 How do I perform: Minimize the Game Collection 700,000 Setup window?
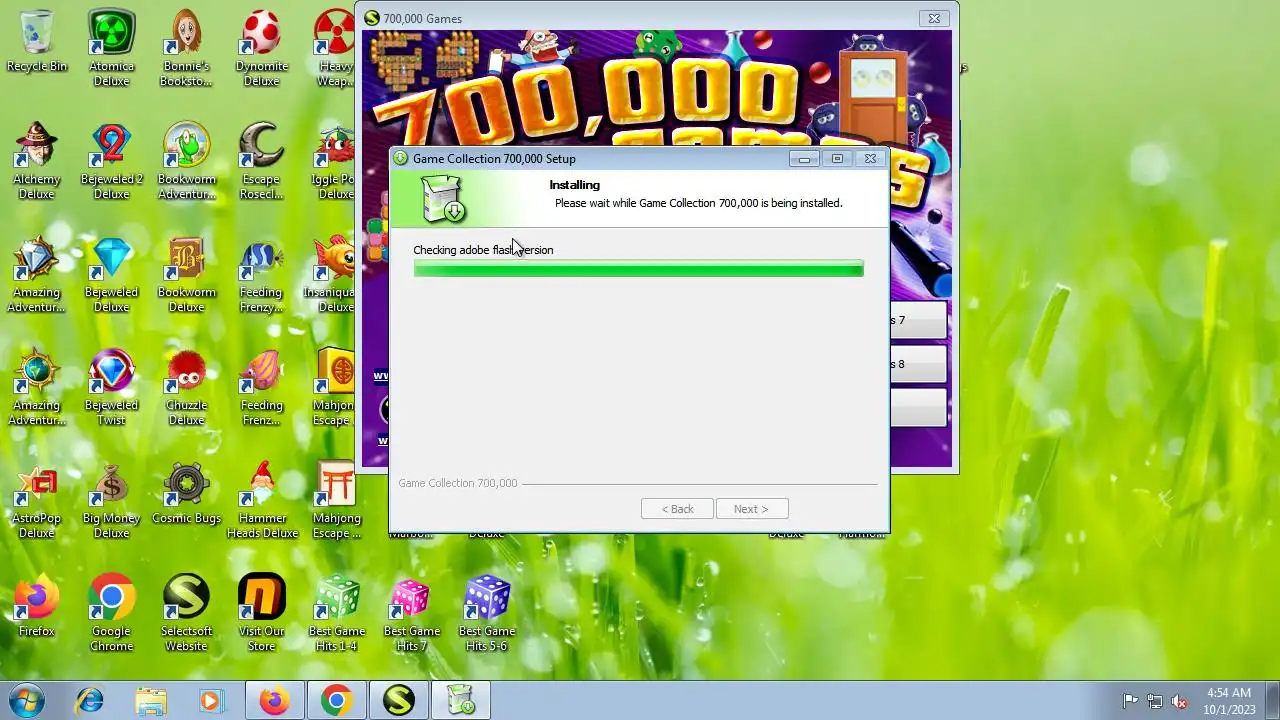pos(804,158)
